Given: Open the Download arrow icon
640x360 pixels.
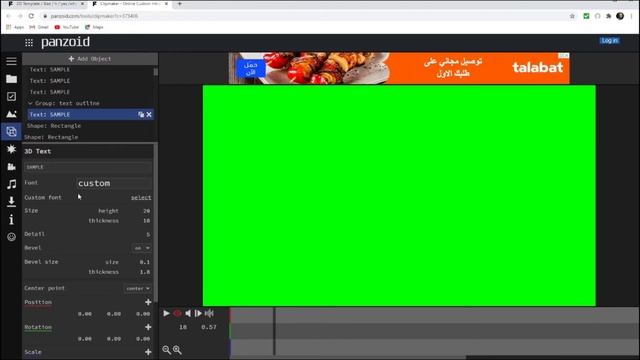Looking at the screenshot, I should pos(11,202).
